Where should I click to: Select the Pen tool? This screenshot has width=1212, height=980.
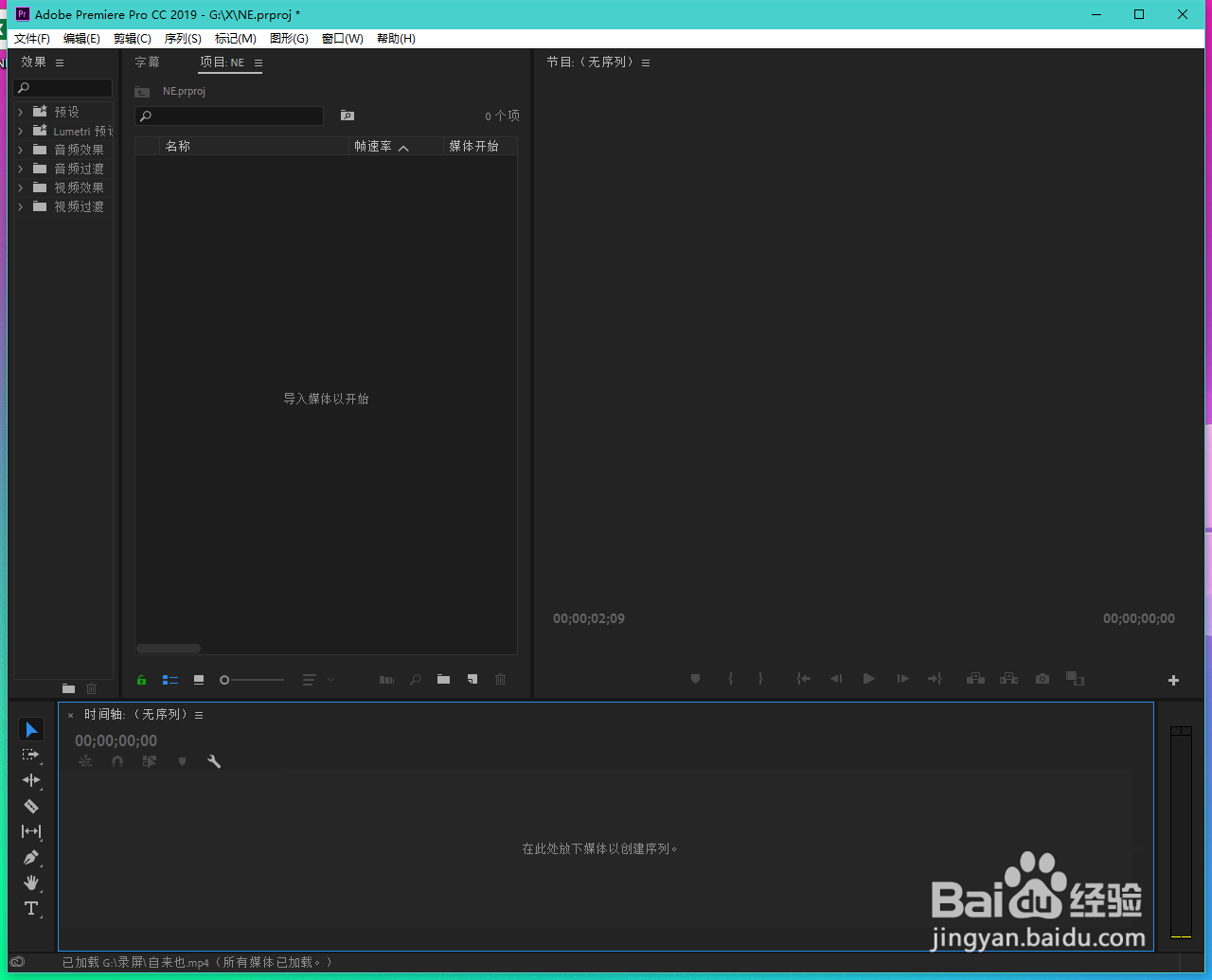(31, 857)
